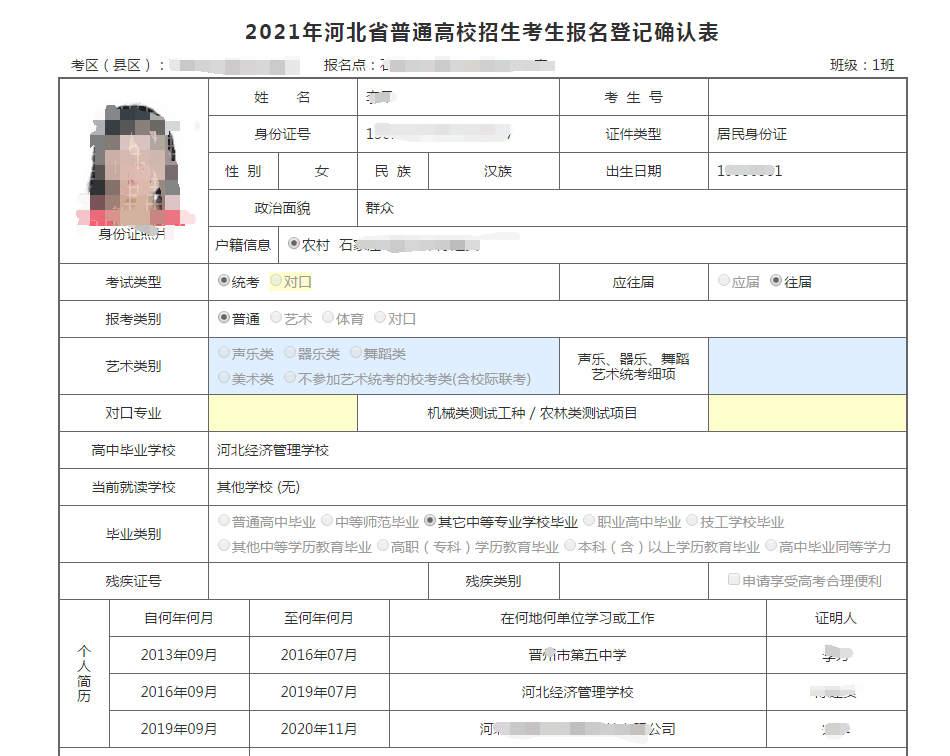Select 高中毕业同等学力 graduation option
Screen dimensions: 950x756
point(771,546)
